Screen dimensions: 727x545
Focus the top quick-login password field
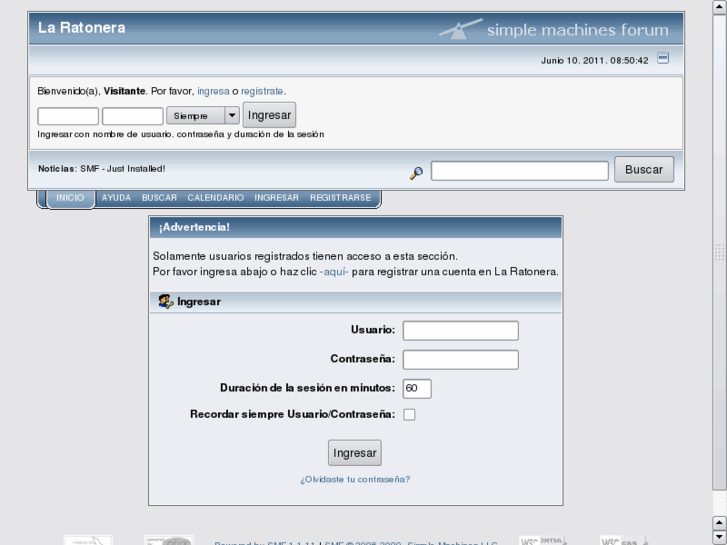coord(133,116)
